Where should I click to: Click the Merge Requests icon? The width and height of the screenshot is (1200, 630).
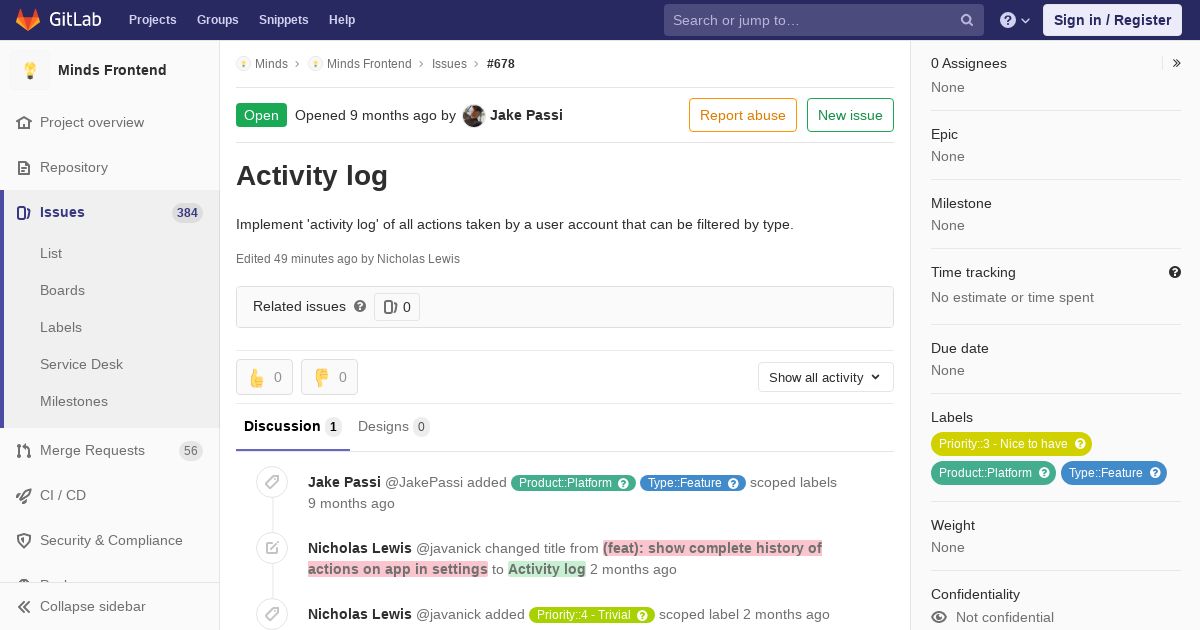24,451
